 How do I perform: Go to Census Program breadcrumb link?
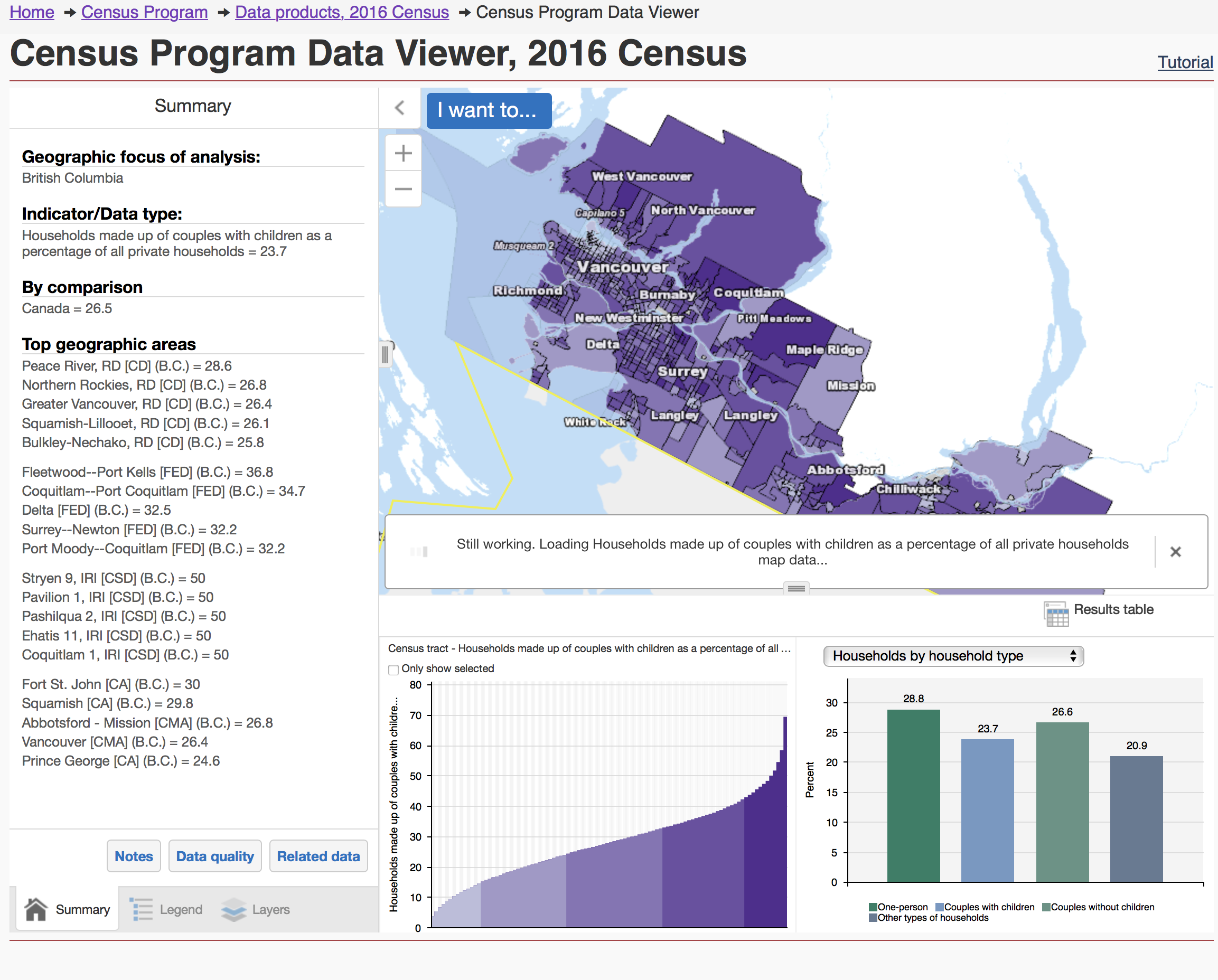tap(144, 12)
